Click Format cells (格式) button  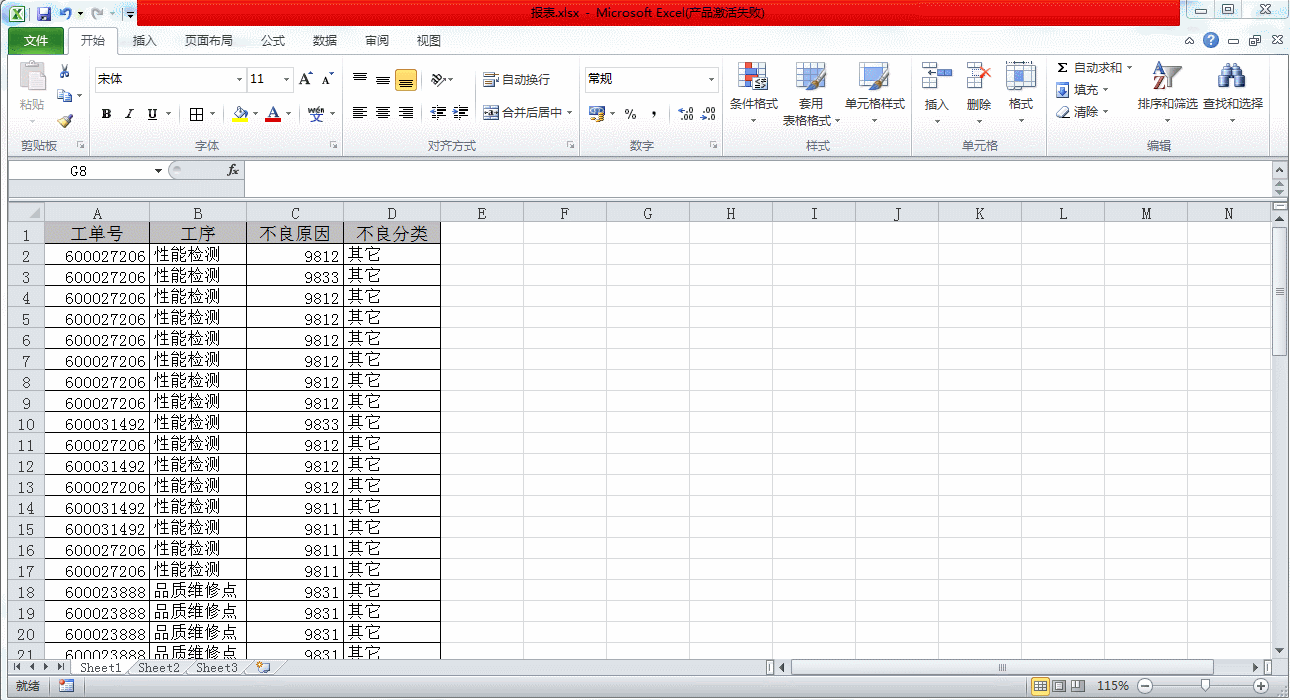pos(1021,92)
